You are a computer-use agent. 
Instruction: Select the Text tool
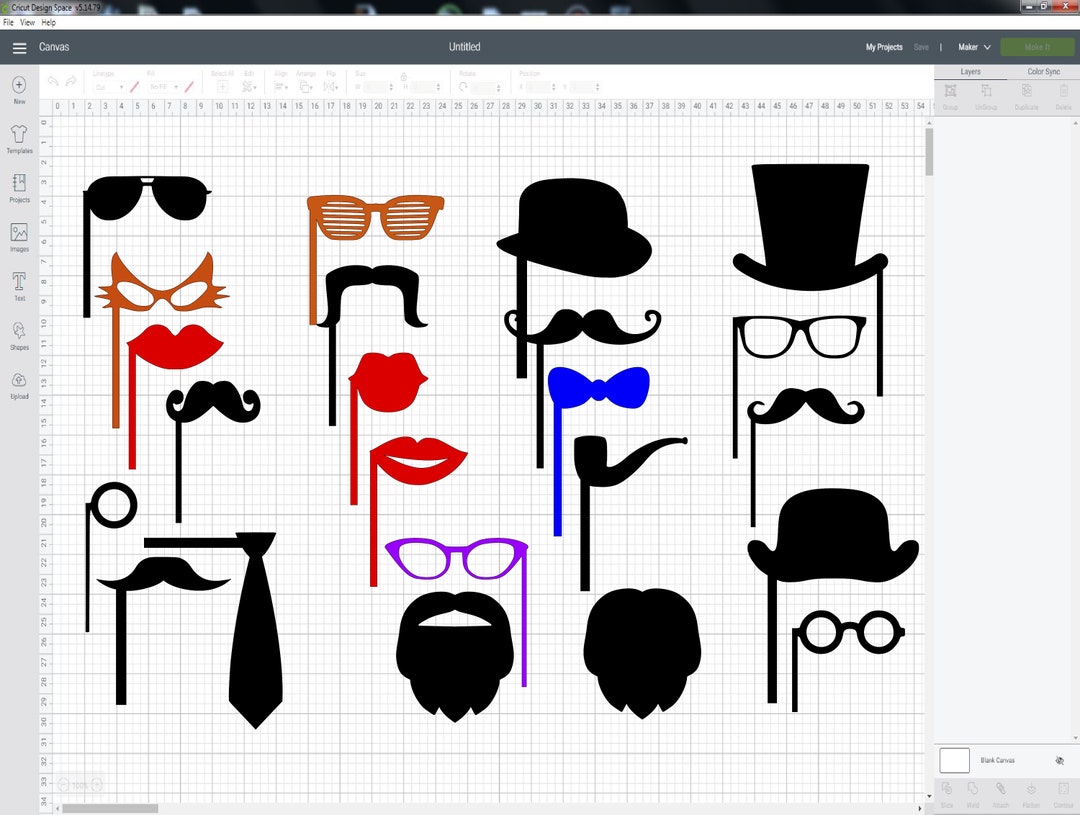(19, 287)
